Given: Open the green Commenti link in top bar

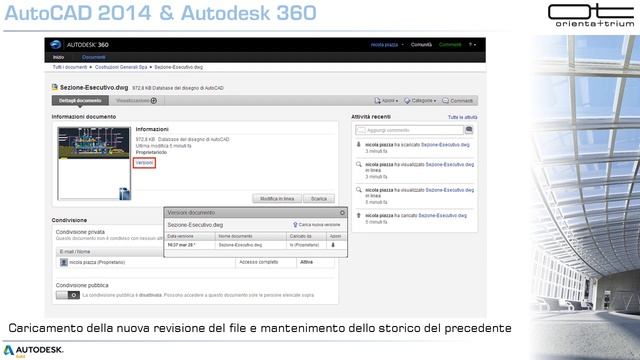Looking at the screenshot, I should click(450, 44).
